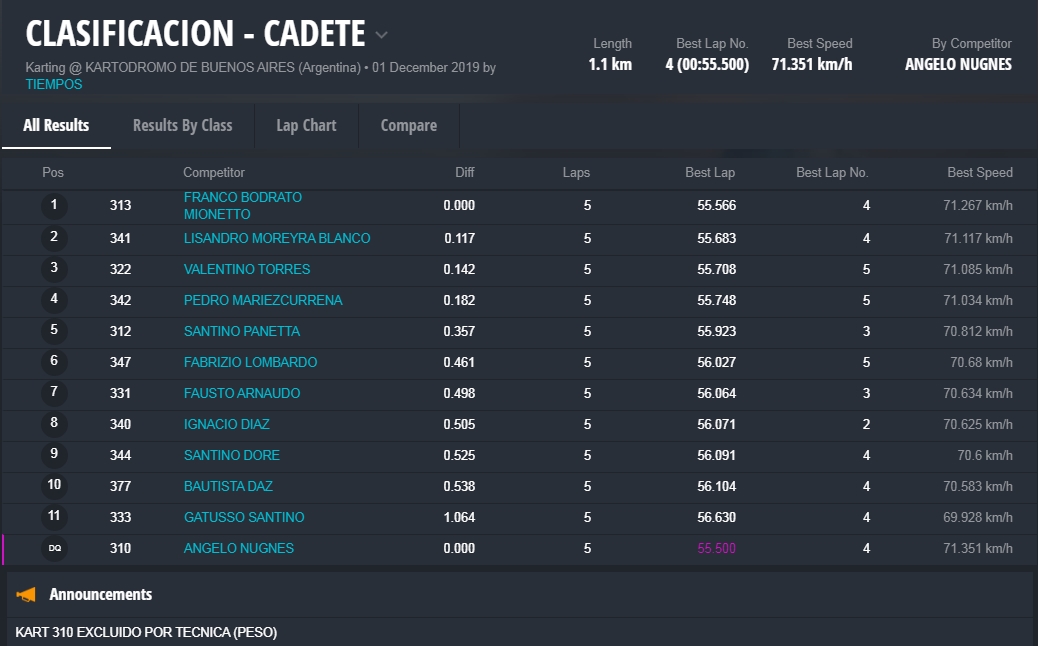Click the DQ badge for kart 310
The image size is (1038, 646).
tap(54, 548)
